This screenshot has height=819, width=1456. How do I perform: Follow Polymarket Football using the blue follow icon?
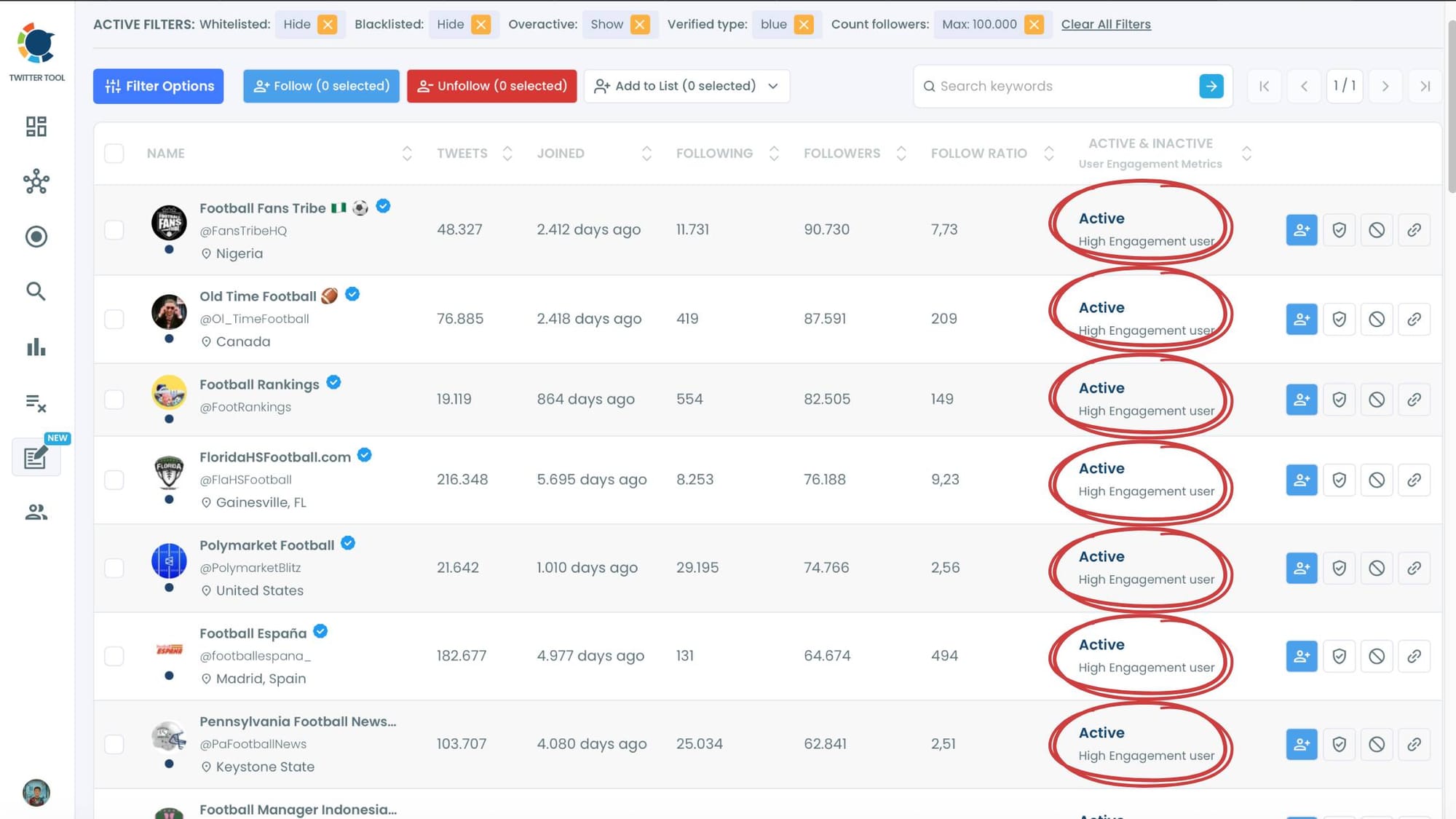(x=1301, y=568)
